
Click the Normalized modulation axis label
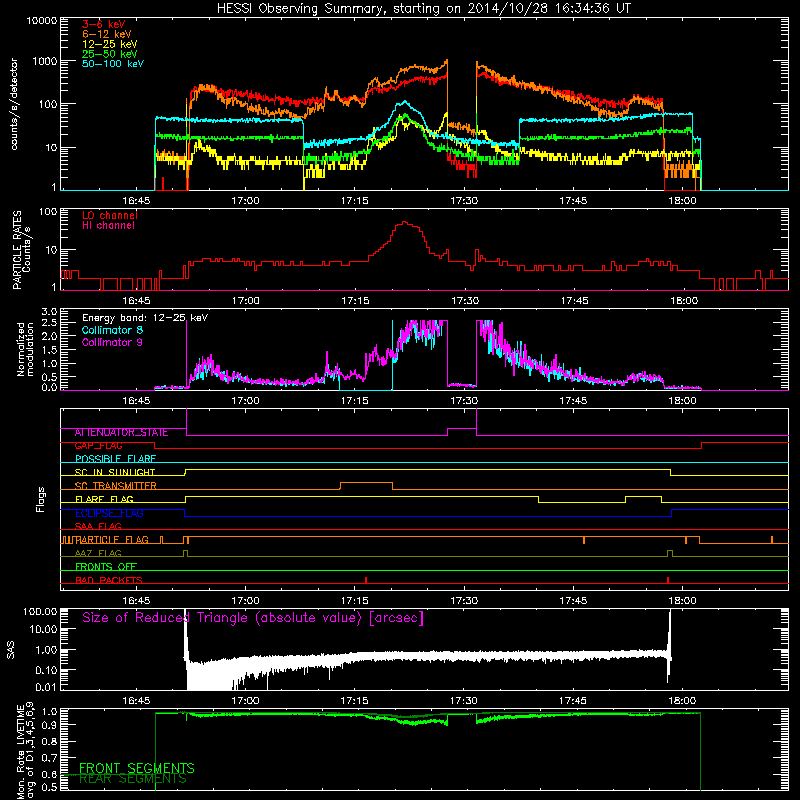pyautogui.click(x=25, y=349)
